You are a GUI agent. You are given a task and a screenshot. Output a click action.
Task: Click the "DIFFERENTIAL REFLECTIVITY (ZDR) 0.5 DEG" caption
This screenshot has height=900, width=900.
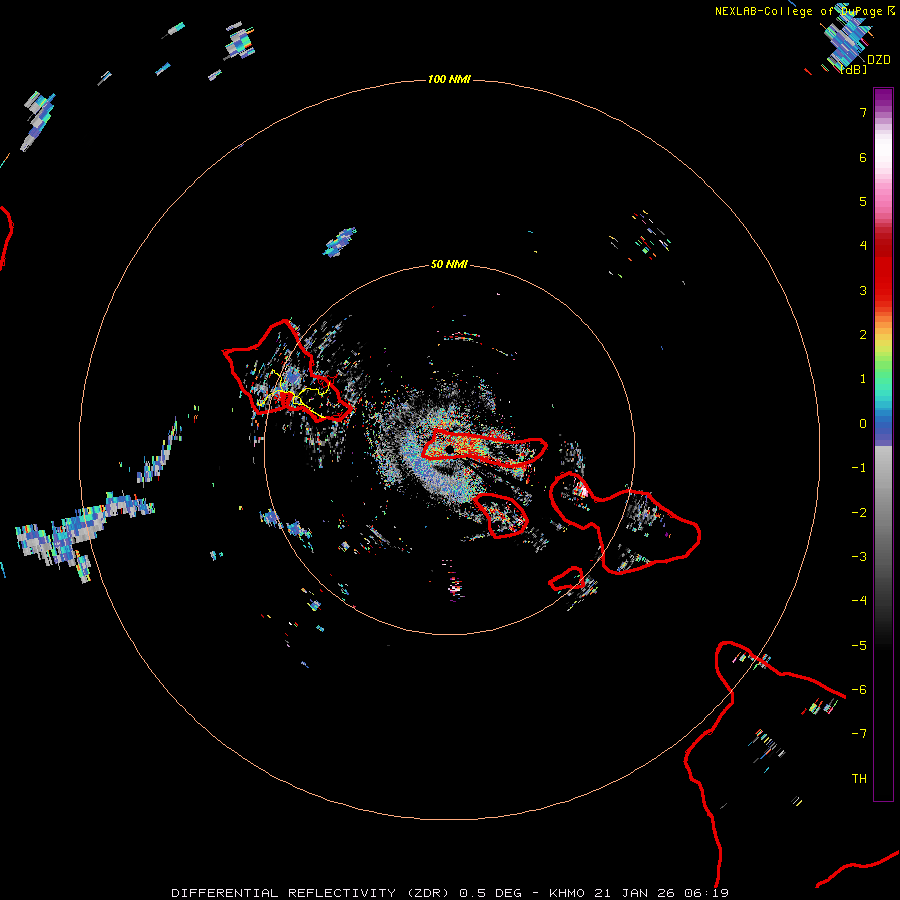pyautogui.click(x=347, y=893)
